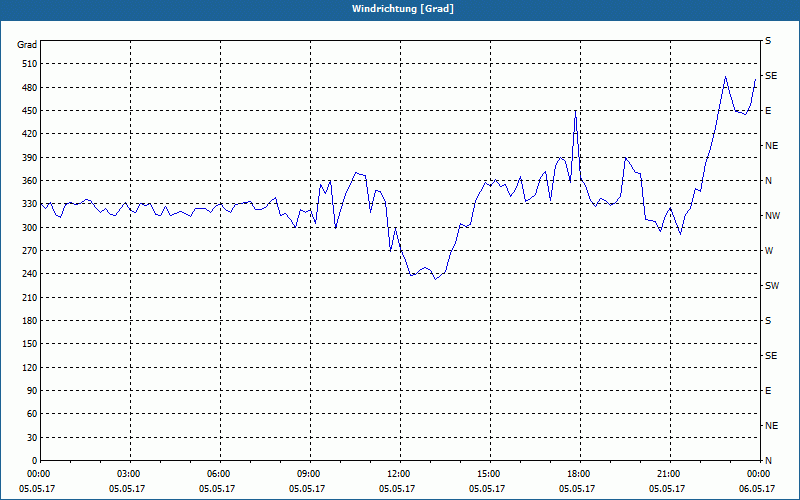Select the 05.05.17 date under 06:00

[217, 489]
